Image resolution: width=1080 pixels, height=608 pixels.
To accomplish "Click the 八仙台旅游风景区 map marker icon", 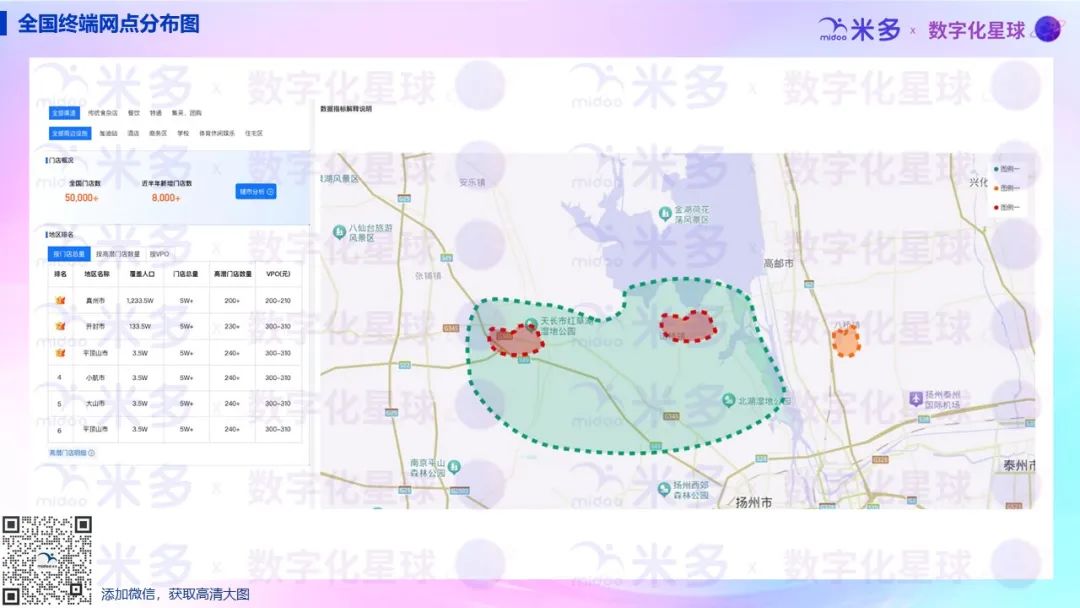I will pos(340,232).
